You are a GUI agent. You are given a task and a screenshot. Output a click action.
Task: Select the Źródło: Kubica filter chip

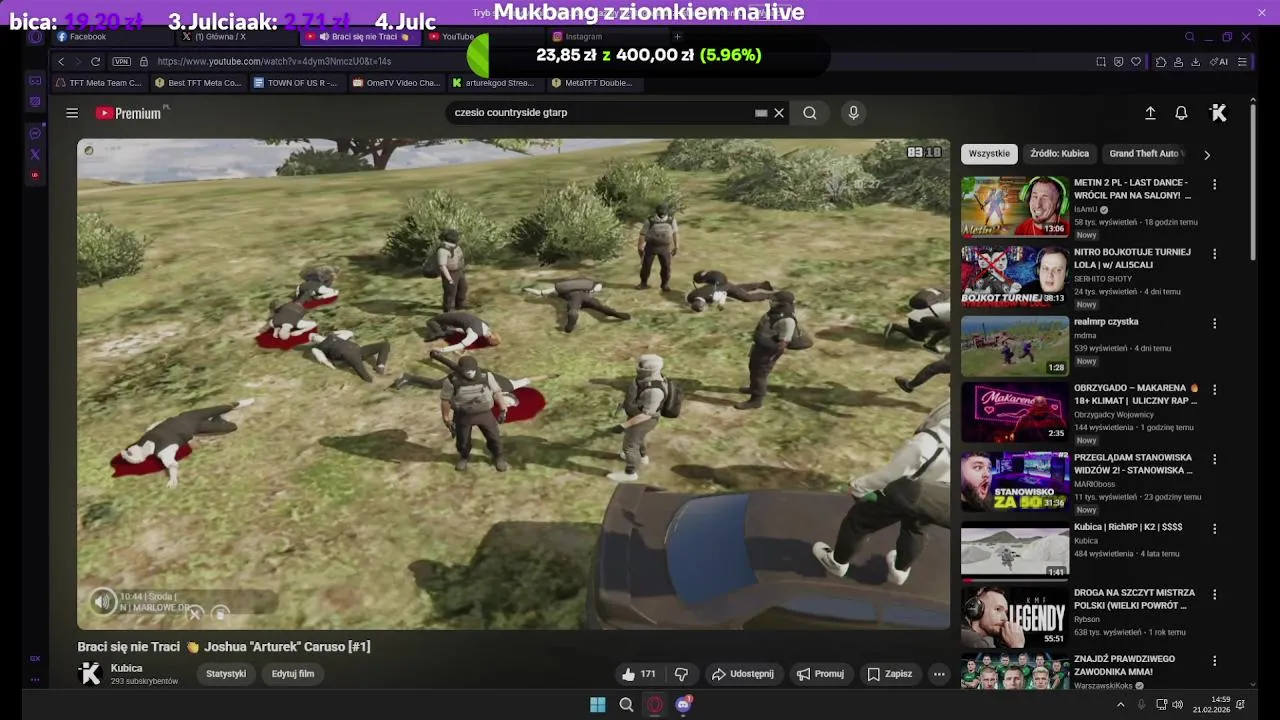click(x=1059, y=154)
